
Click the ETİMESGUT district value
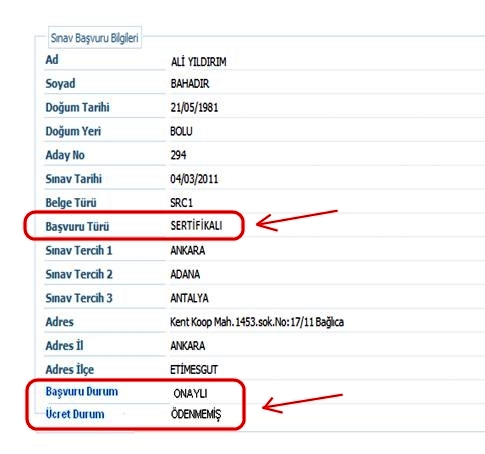click(x=194, y=370)
